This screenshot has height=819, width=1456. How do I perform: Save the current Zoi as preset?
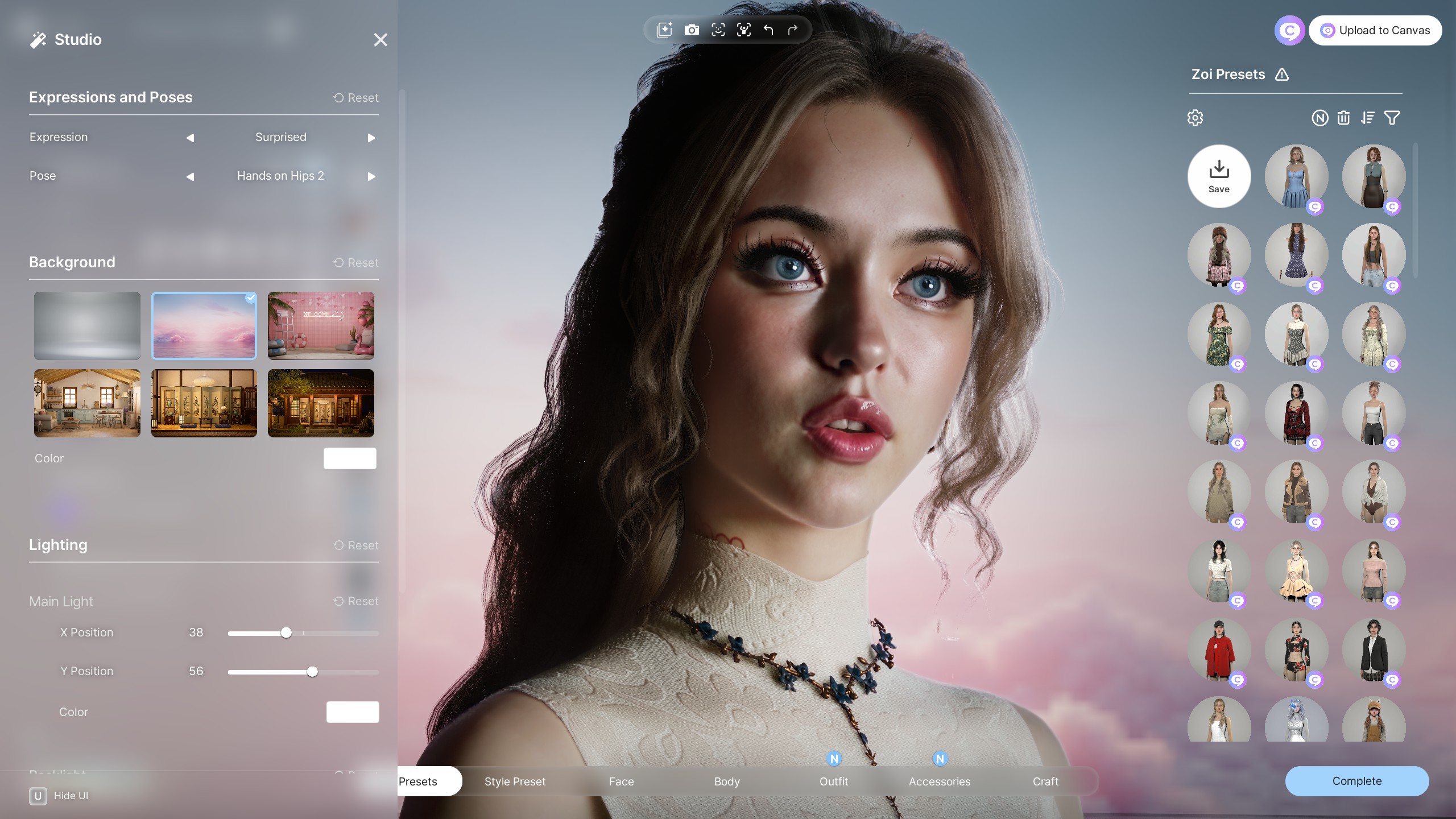click(x=1219, y=176)
